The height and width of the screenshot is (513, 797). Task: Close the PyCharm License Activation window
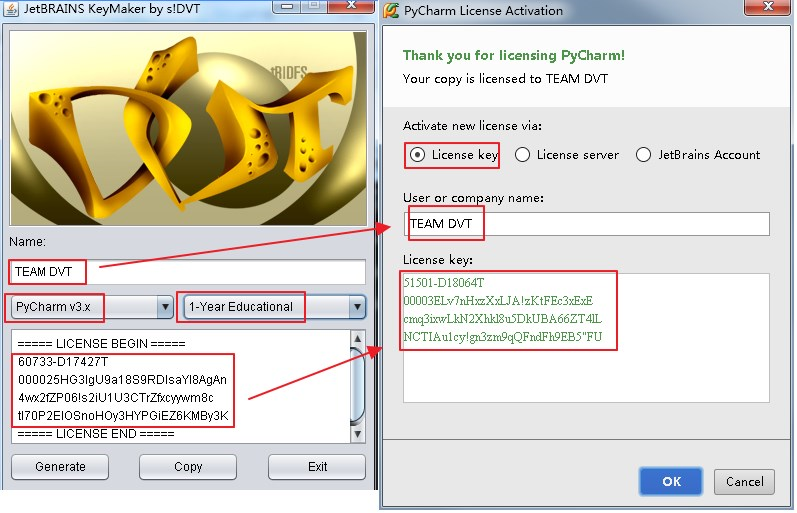coord(768,7)
